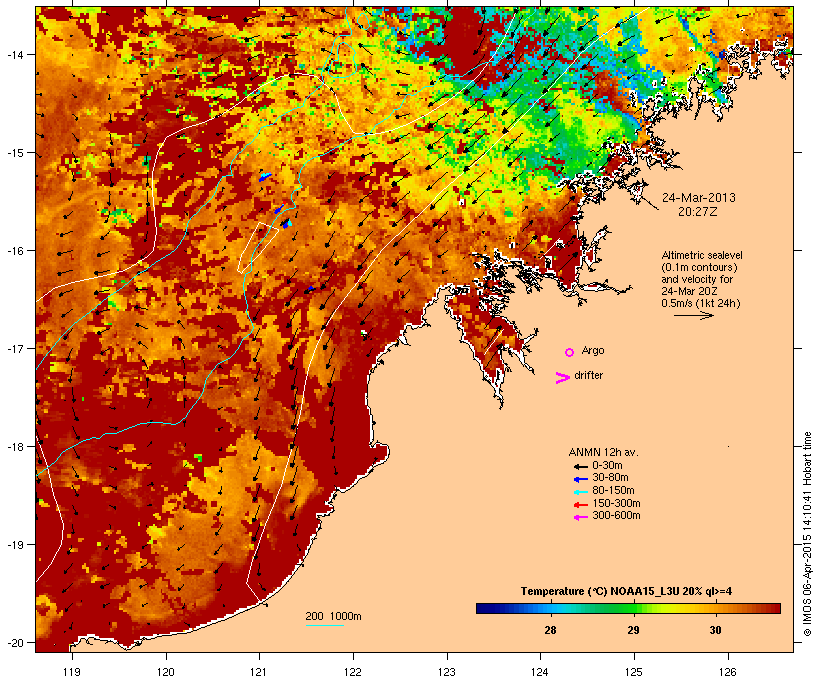Click the longitude axis label 125
Screen dimensions: 820x680
[x=634, y=672]
